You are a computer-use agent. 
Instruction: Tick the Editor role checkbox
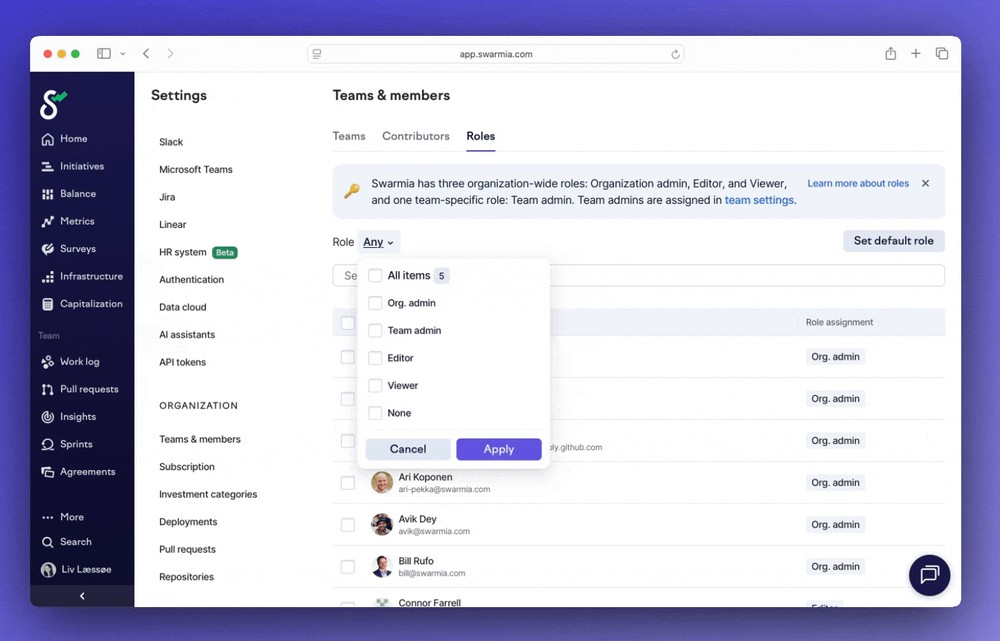pyautogui.click(x=375, y=358)
